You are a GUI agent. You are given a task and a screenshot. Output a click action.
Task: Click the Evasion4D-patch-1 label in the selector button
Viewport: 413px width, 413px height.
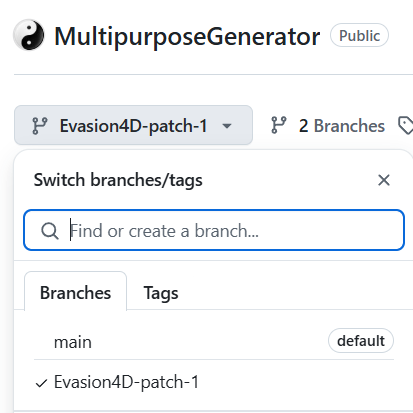(x=133, y=126)
